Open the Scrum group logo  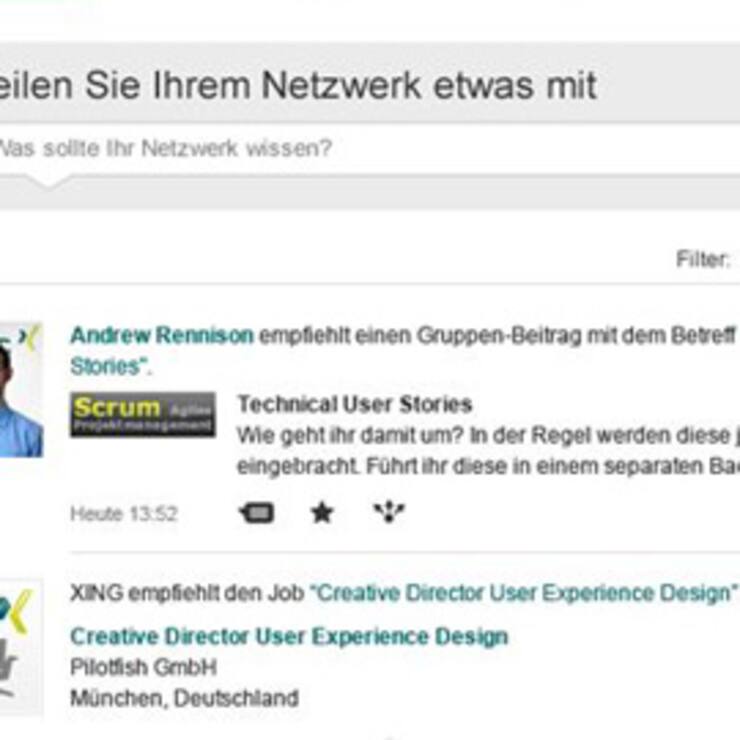(x=142, y=414)
